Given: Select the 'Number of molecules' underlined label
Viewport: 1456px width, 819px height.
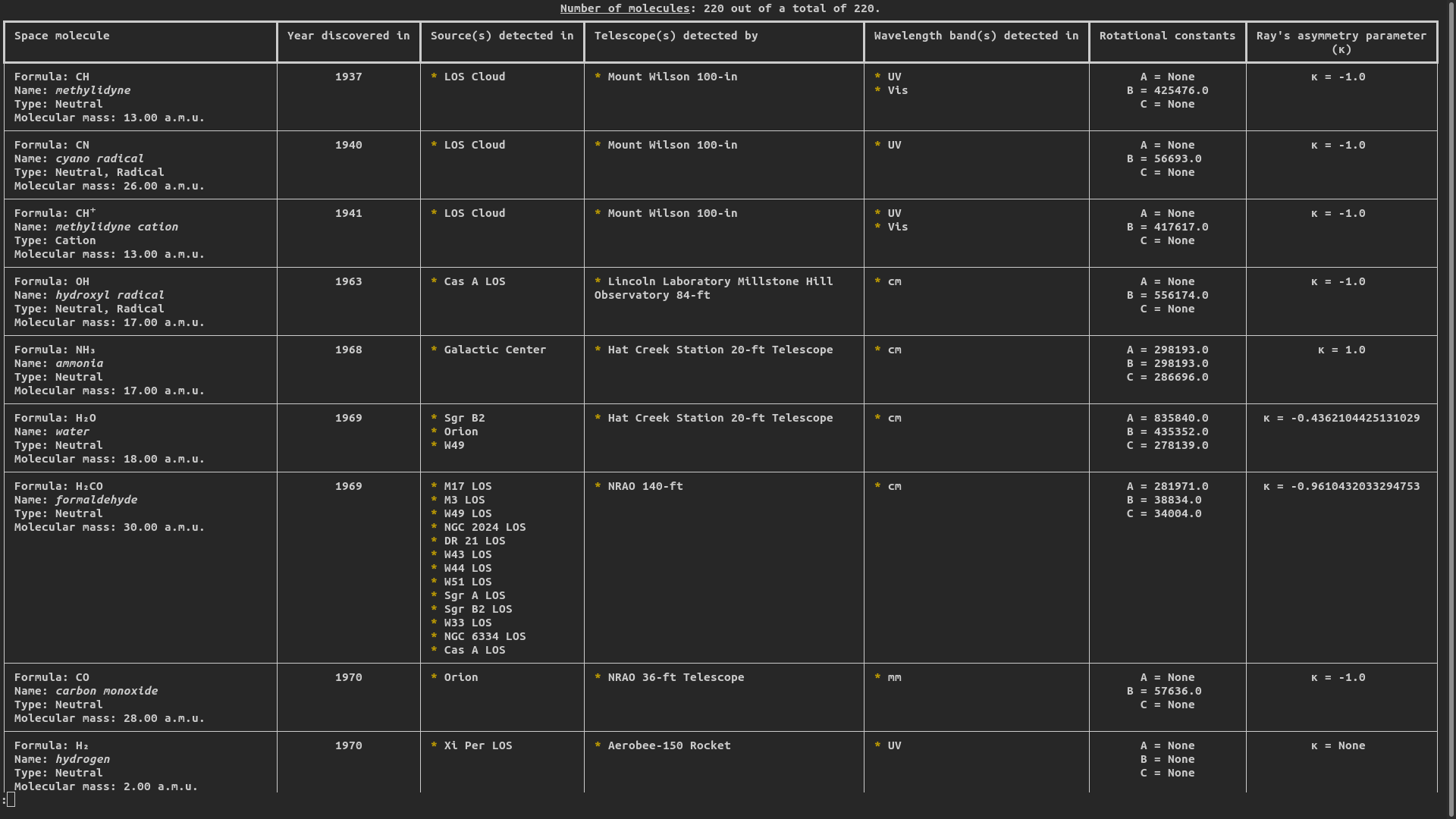Looking at the screenshot, I should point(625,8).
